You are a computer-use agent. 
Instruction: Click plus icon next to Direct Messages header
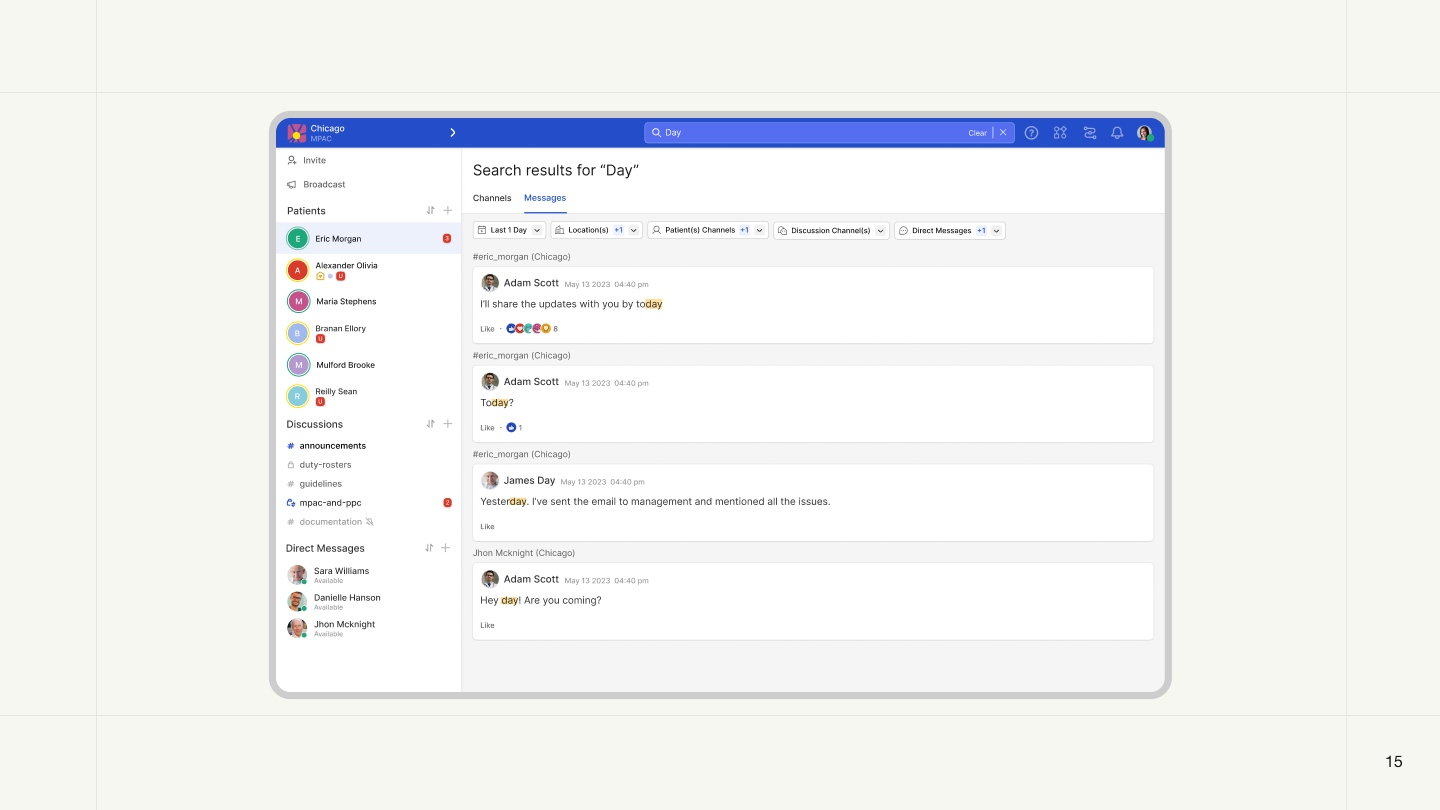[x=446, y=548]
